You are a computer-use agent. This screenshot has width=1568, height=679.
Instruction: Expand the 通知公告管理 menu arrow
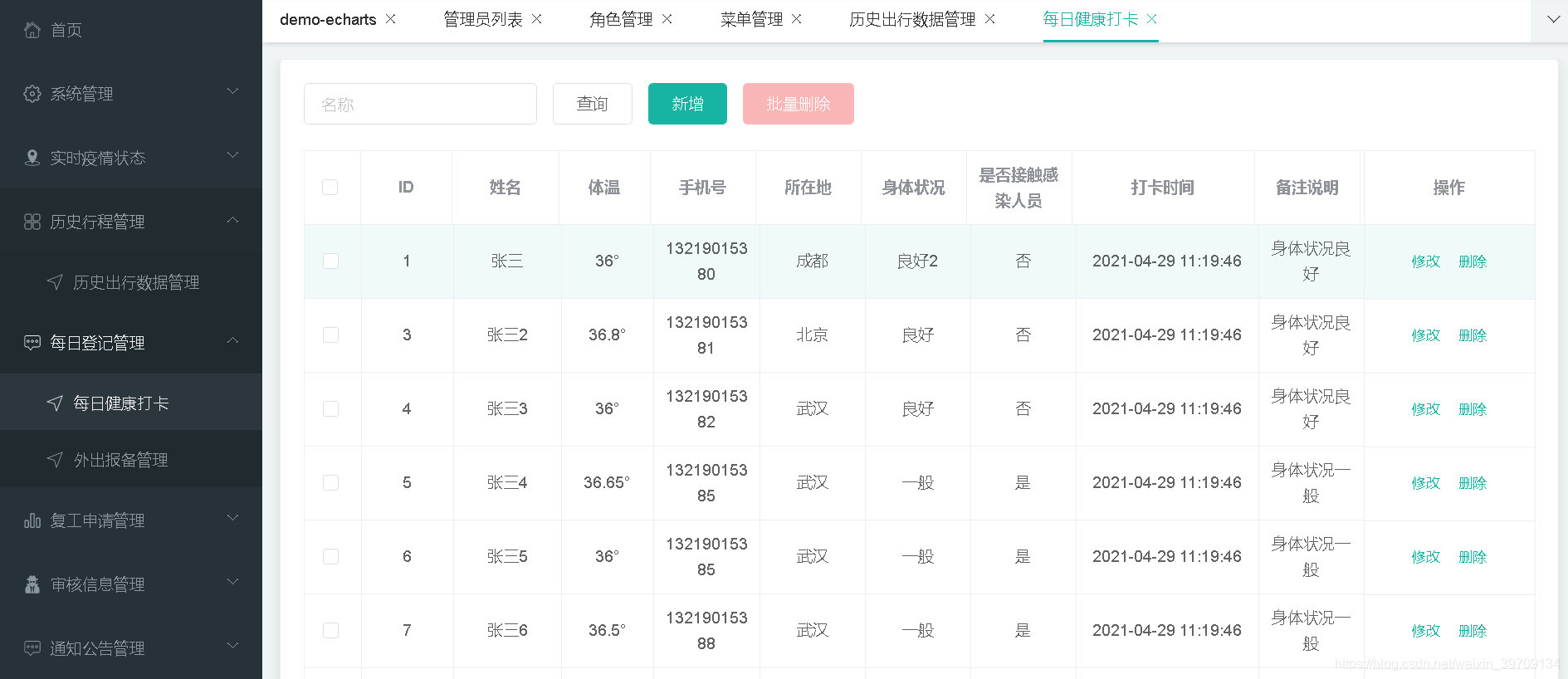tap(233, 646)
